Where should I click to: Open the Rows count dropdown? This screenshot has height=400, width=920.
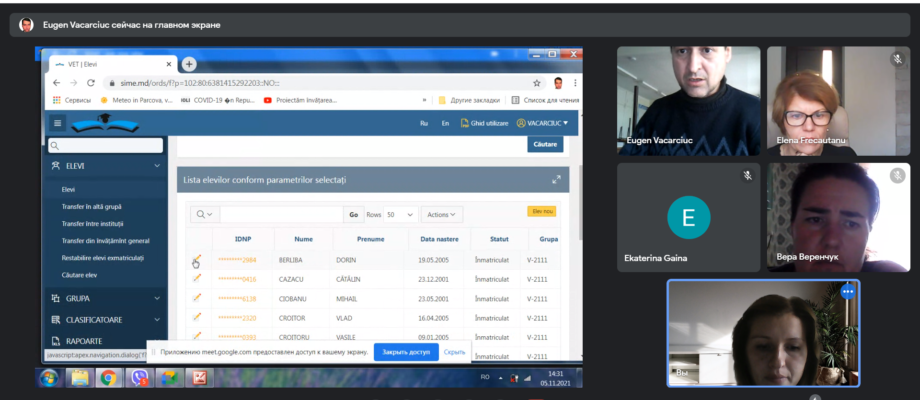(x=401, y=215)
